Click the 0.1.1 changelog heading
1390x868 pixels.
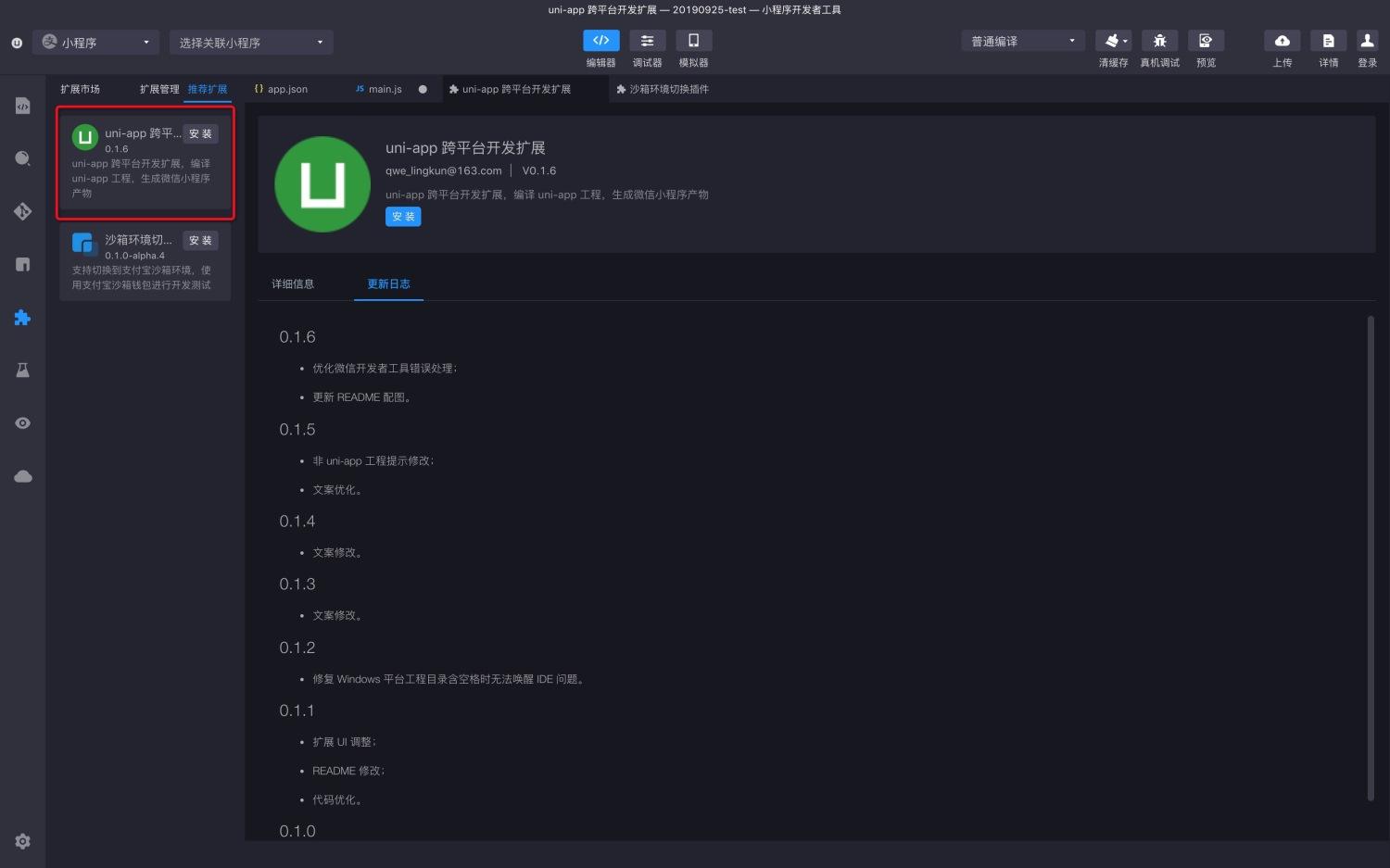coord(297,711)
